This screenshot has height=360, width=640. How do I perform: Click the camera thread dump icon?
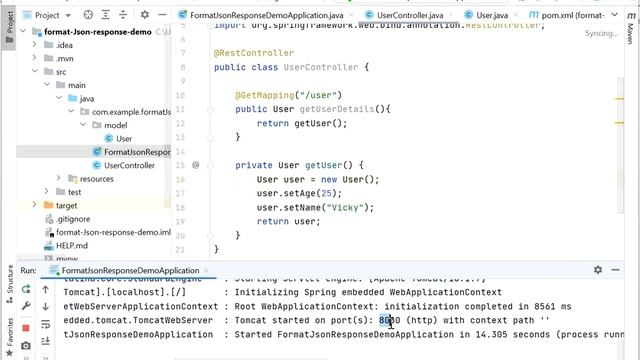26,346
